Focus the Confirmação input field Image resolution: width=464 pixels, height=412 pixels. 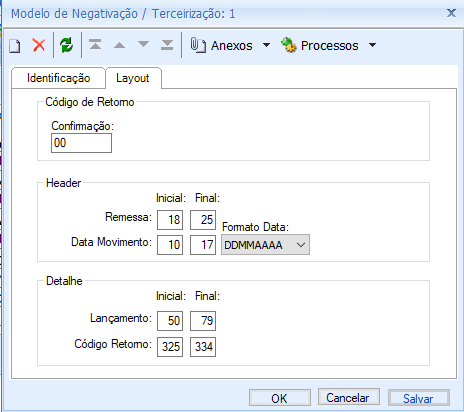pos(81,143)
